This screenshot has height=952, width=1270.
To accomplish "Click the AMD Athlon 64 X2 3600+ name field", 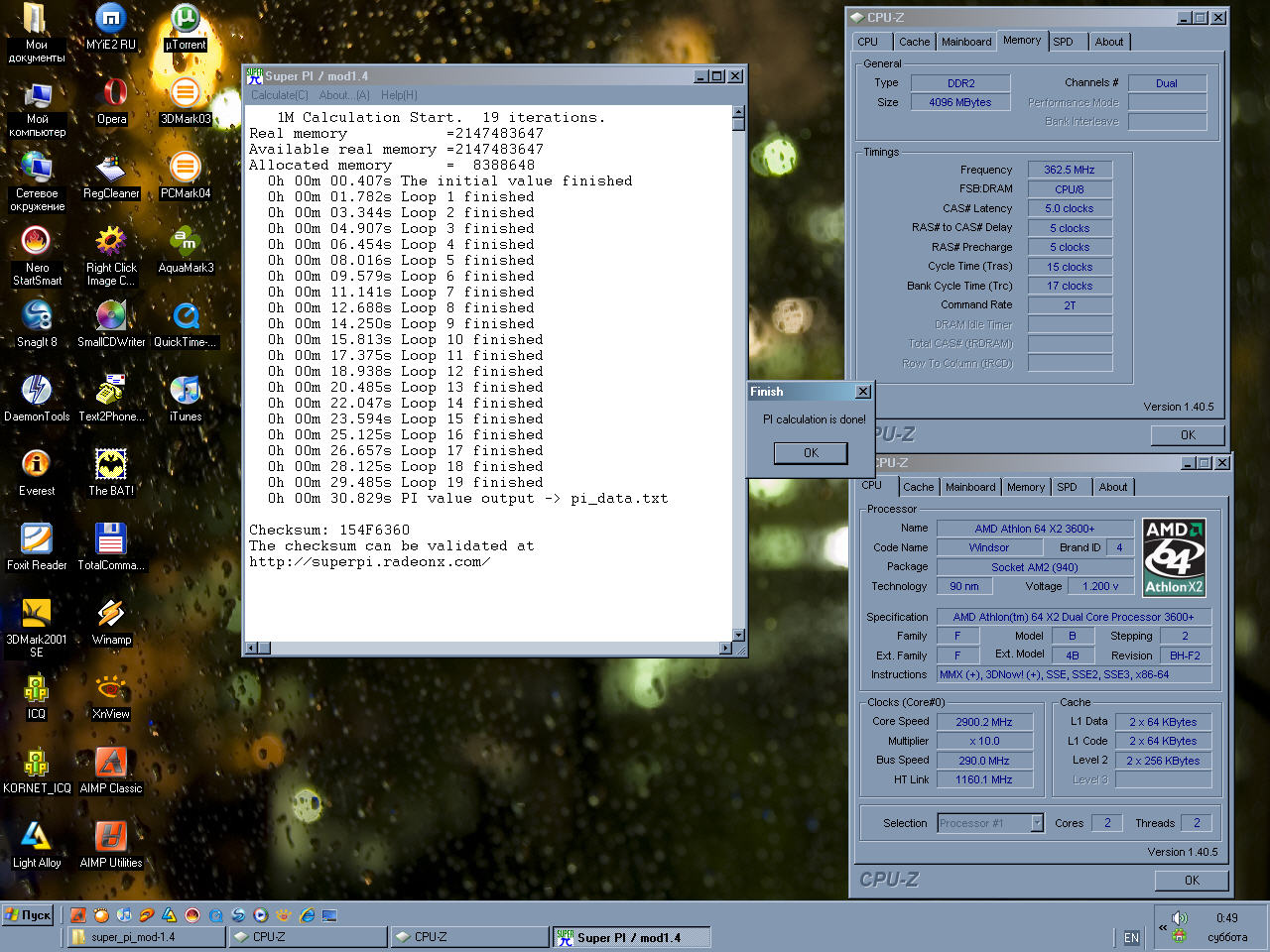I will click(x=1035, y=529).
